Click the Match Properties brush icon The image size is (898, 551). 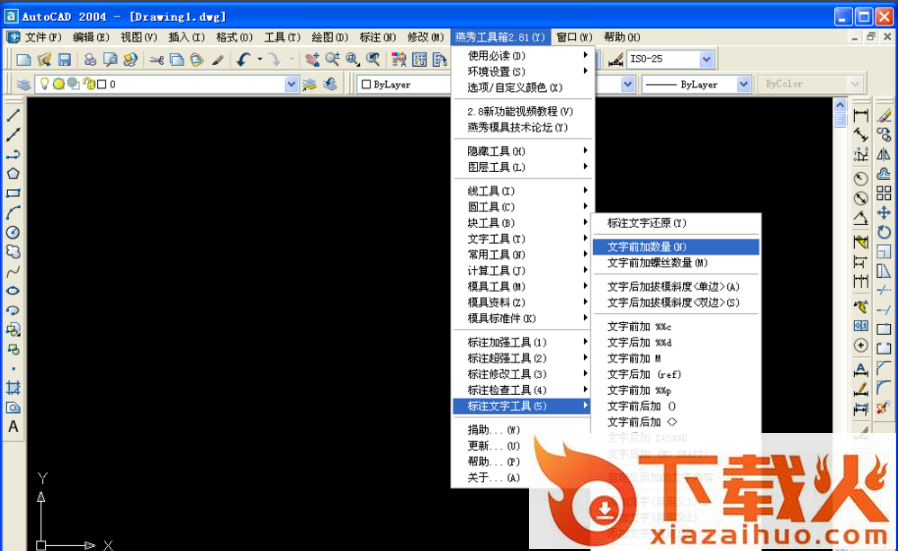pyautogui.click(x=217, y=59)
